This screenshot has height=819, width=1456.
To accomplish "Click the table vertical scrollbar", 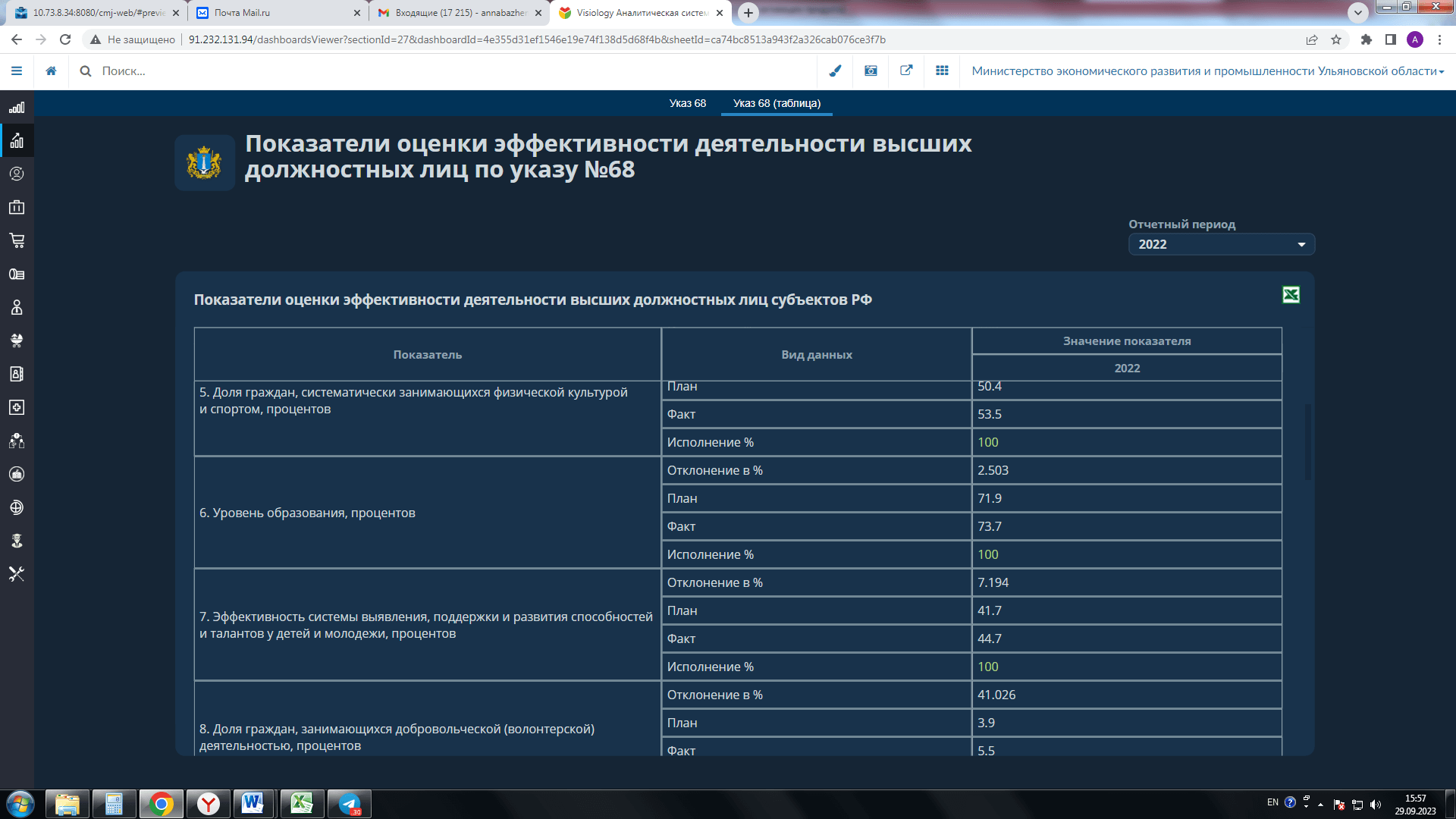I will click(x=1307, y=442).
